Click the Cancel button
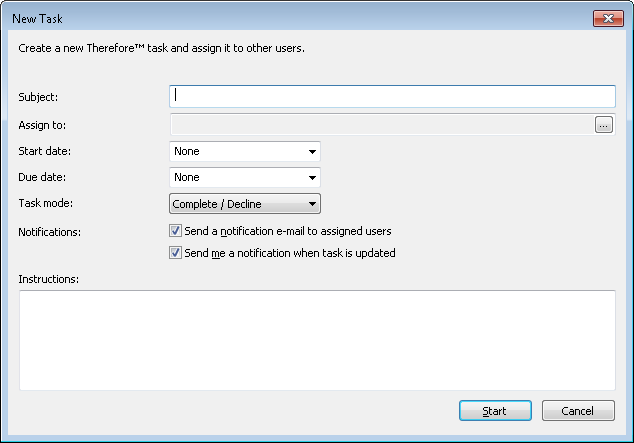Image resolution: width=634 pixels, height=443 pixels. [x=578, y=411]
